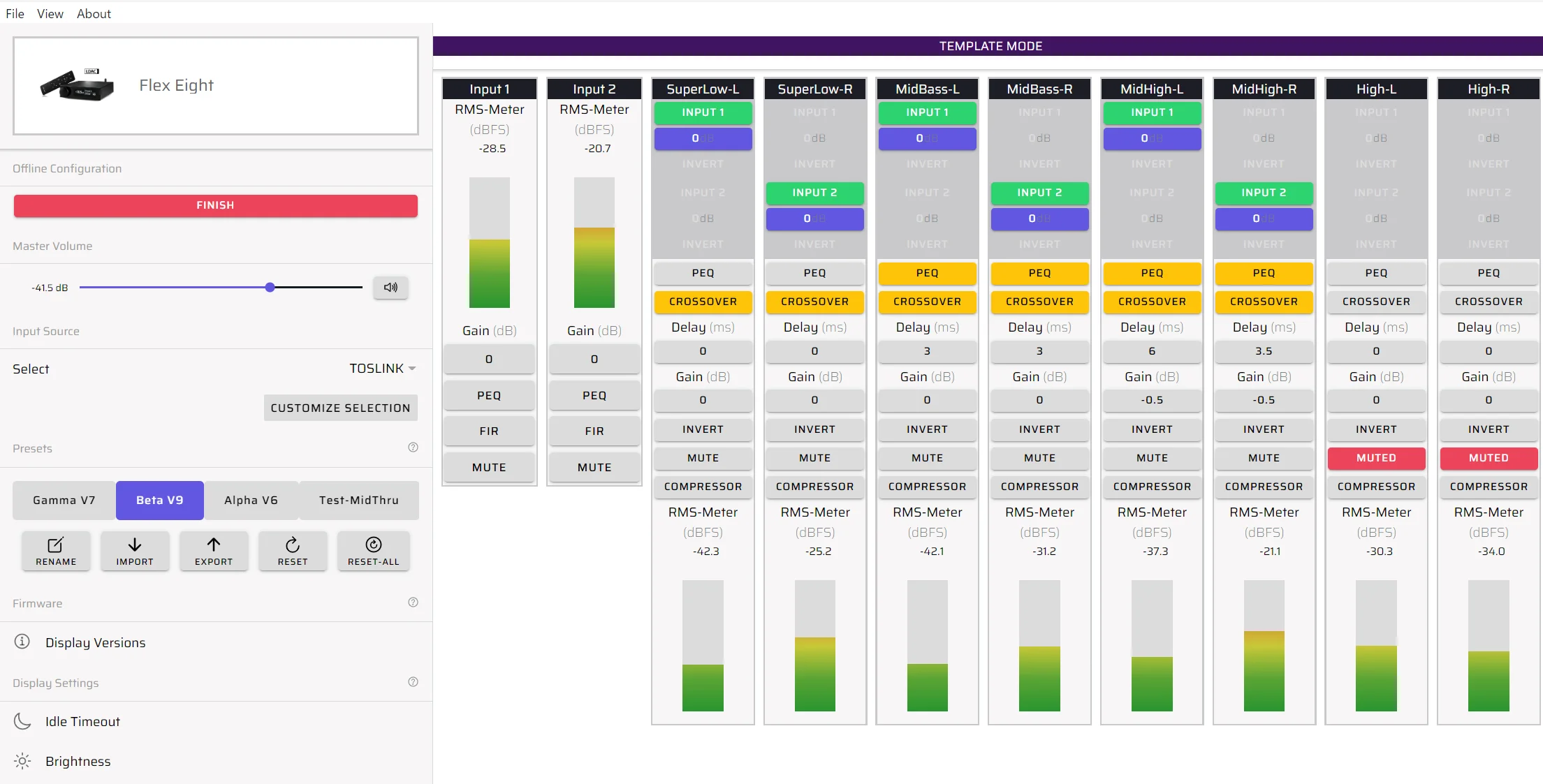Mute the Input 1 channel
Viewport: 1543px width, 784px height.
click(489, 468)
